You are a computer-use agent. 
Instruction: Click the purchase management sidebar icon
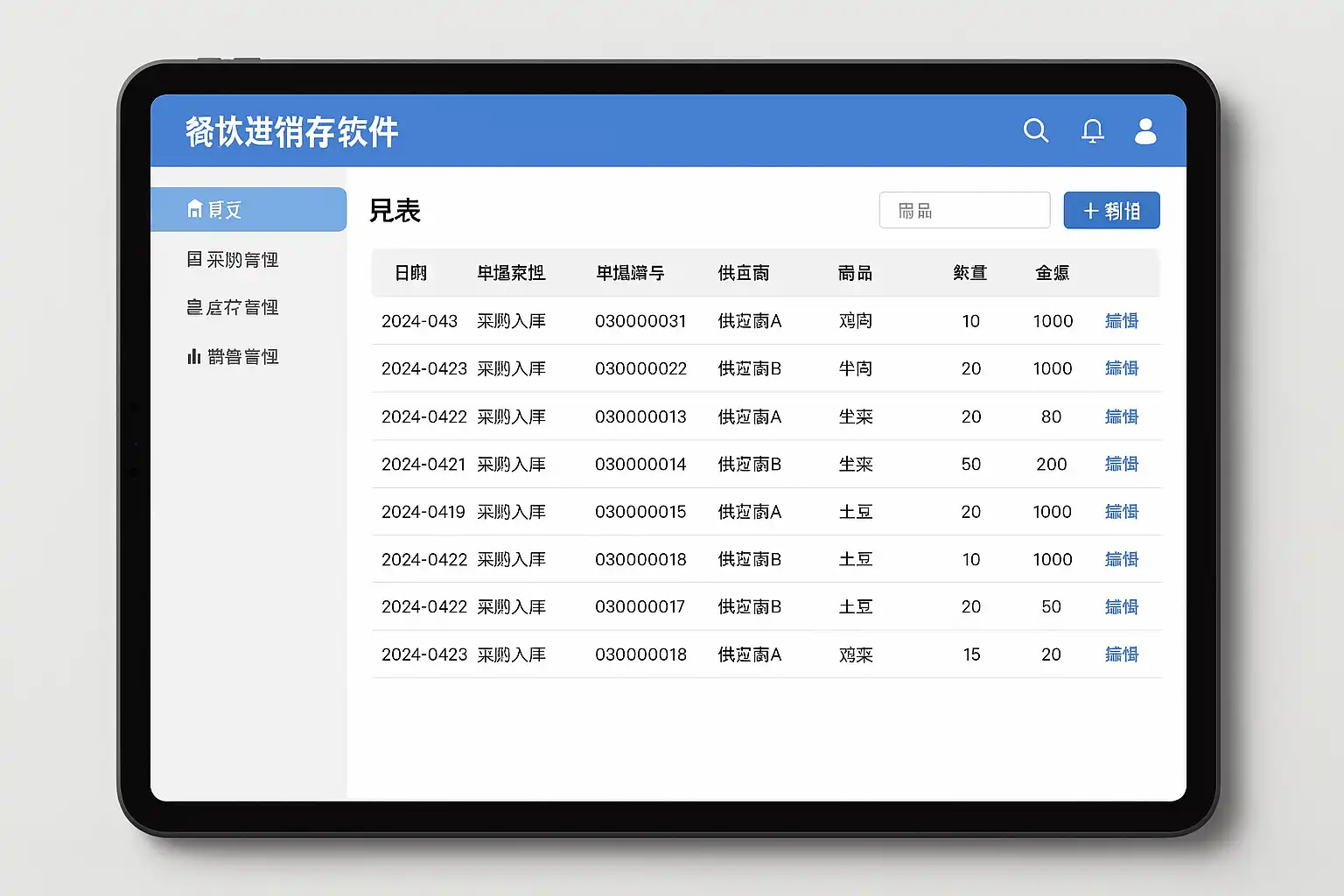pos(194,259)
